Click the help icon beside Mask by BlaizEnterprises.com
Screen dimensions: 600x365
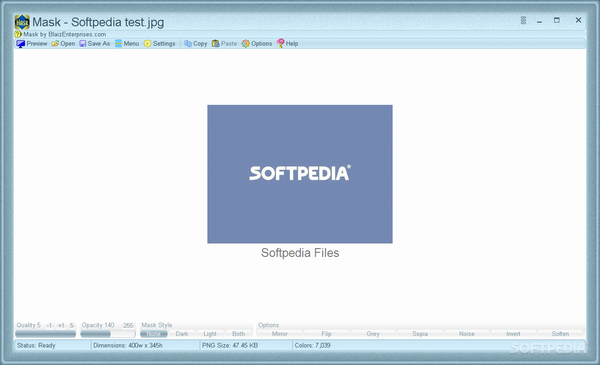coord(18,34)
